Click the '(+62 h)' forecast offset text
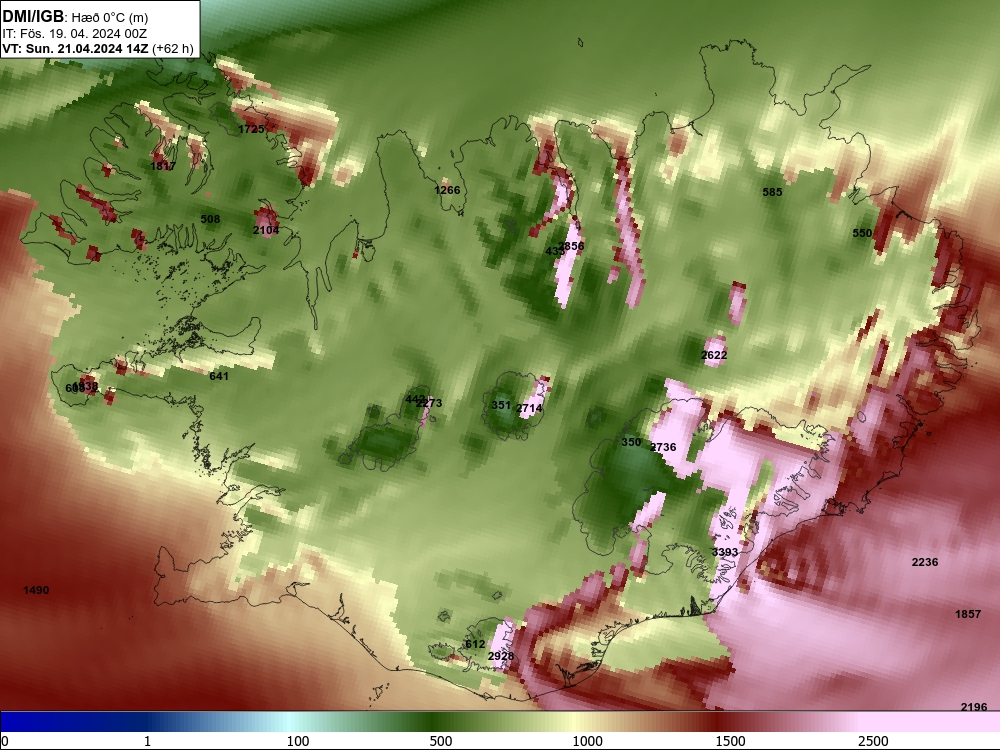Image resolution: width=1000 pixels, height=750 pixels. pyautogui.click(x=173, y=48)
